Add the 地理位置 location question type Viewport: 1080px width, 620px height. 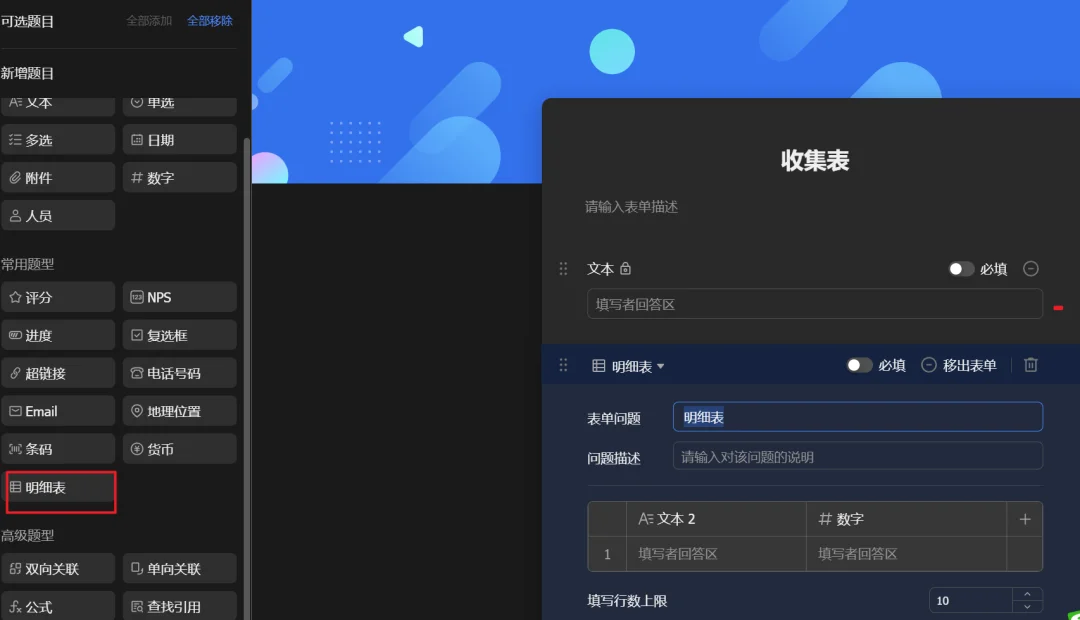pos(180,411)
